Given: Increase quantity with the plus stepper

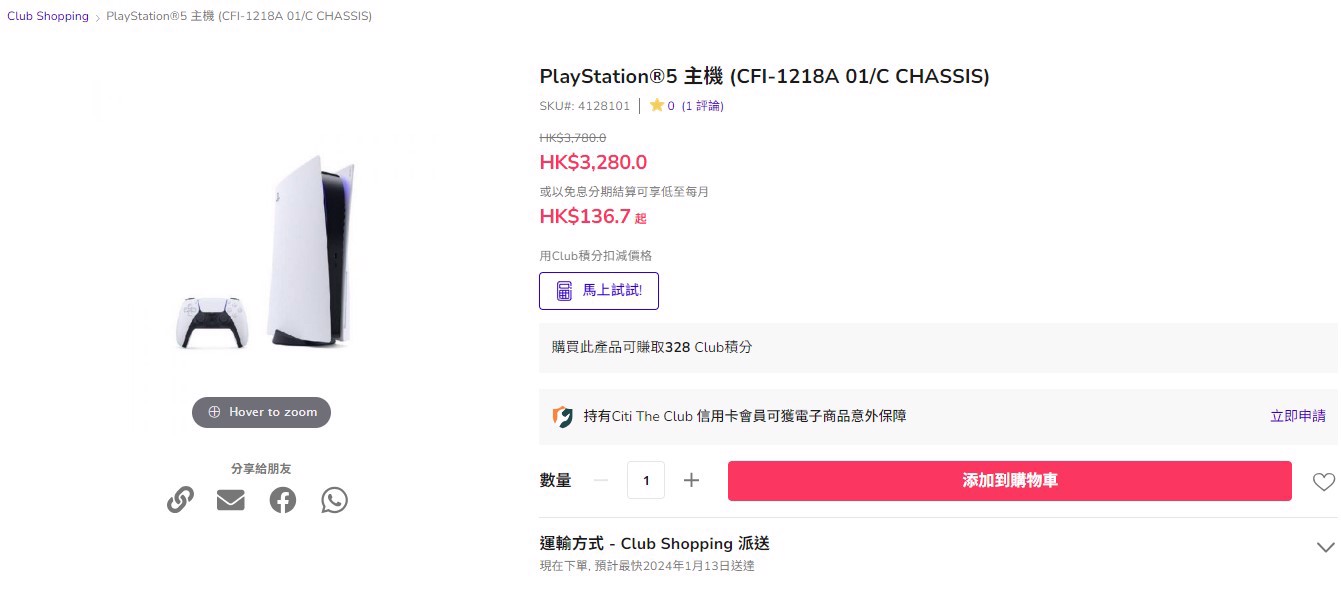Looking at the screenshot, I should (691, 480).
